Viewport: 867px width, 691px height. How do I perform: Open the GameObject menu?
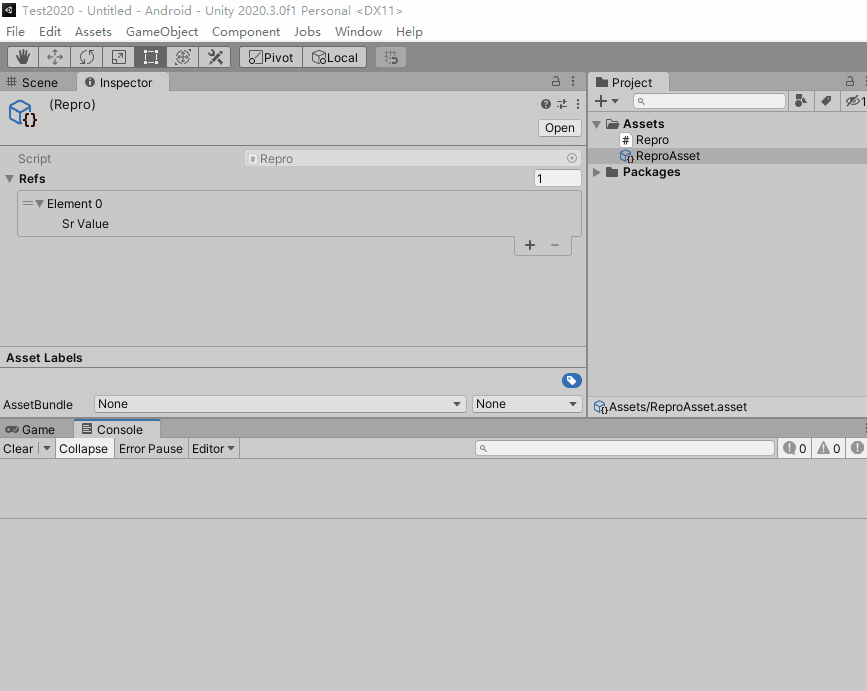point(161,32)
